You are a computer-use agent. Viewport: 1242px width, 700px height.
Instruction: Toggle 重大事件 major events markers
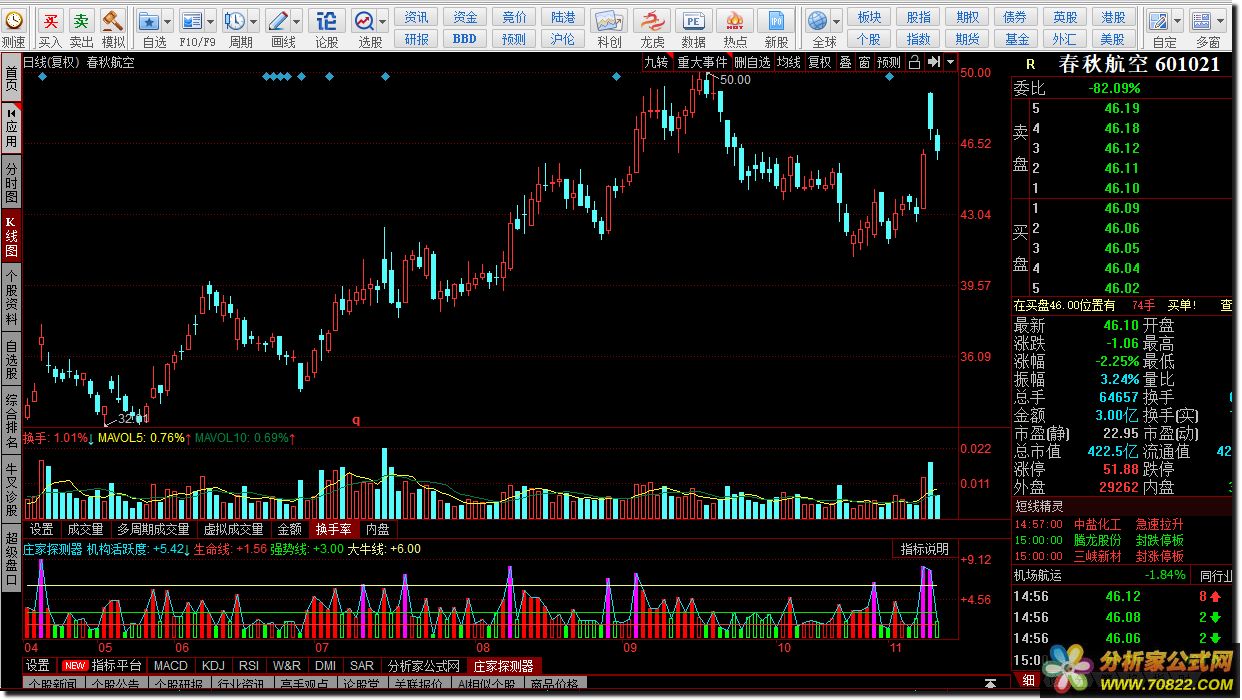click(x=703, y=62)
